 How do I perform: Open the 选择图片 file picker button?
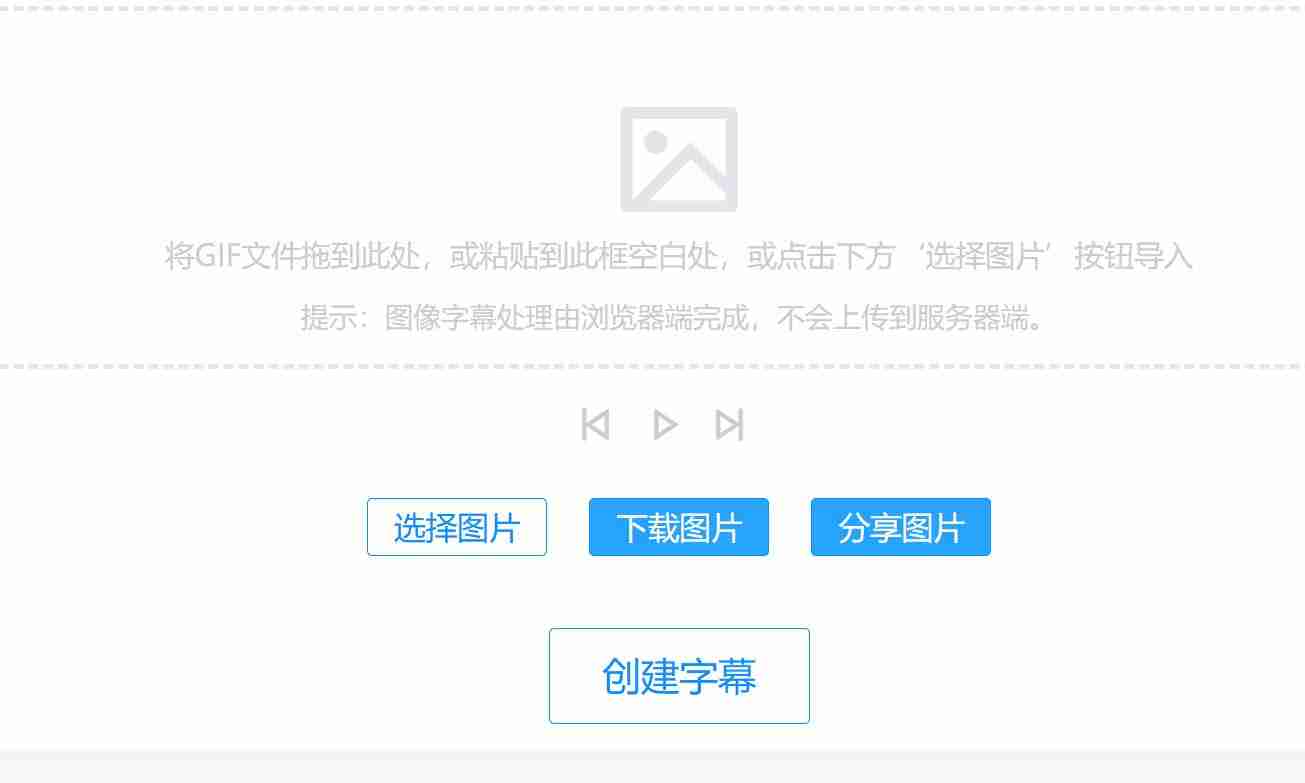[x=457, y=527]
